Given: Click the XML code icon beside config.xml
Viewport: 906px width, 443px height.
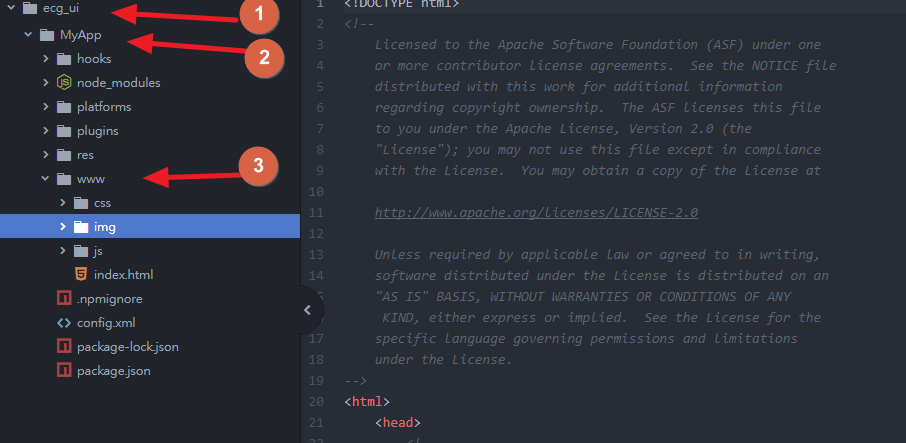Looking at the screenshot, I should coord(64,323).
